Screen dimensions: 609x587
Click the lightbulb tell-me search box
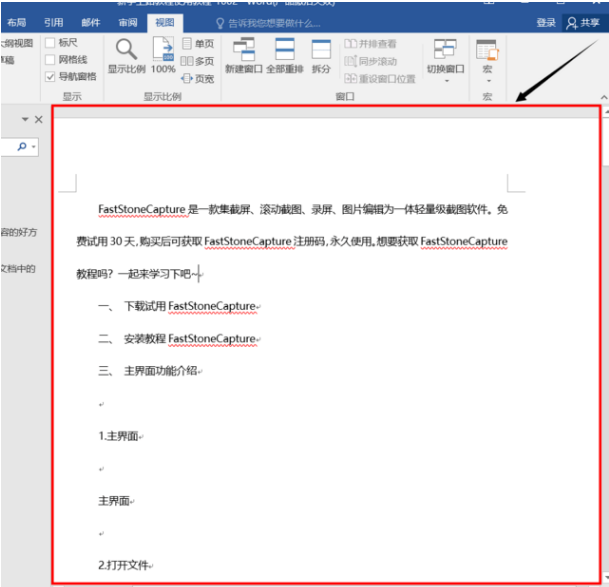[x=268, y=23]
